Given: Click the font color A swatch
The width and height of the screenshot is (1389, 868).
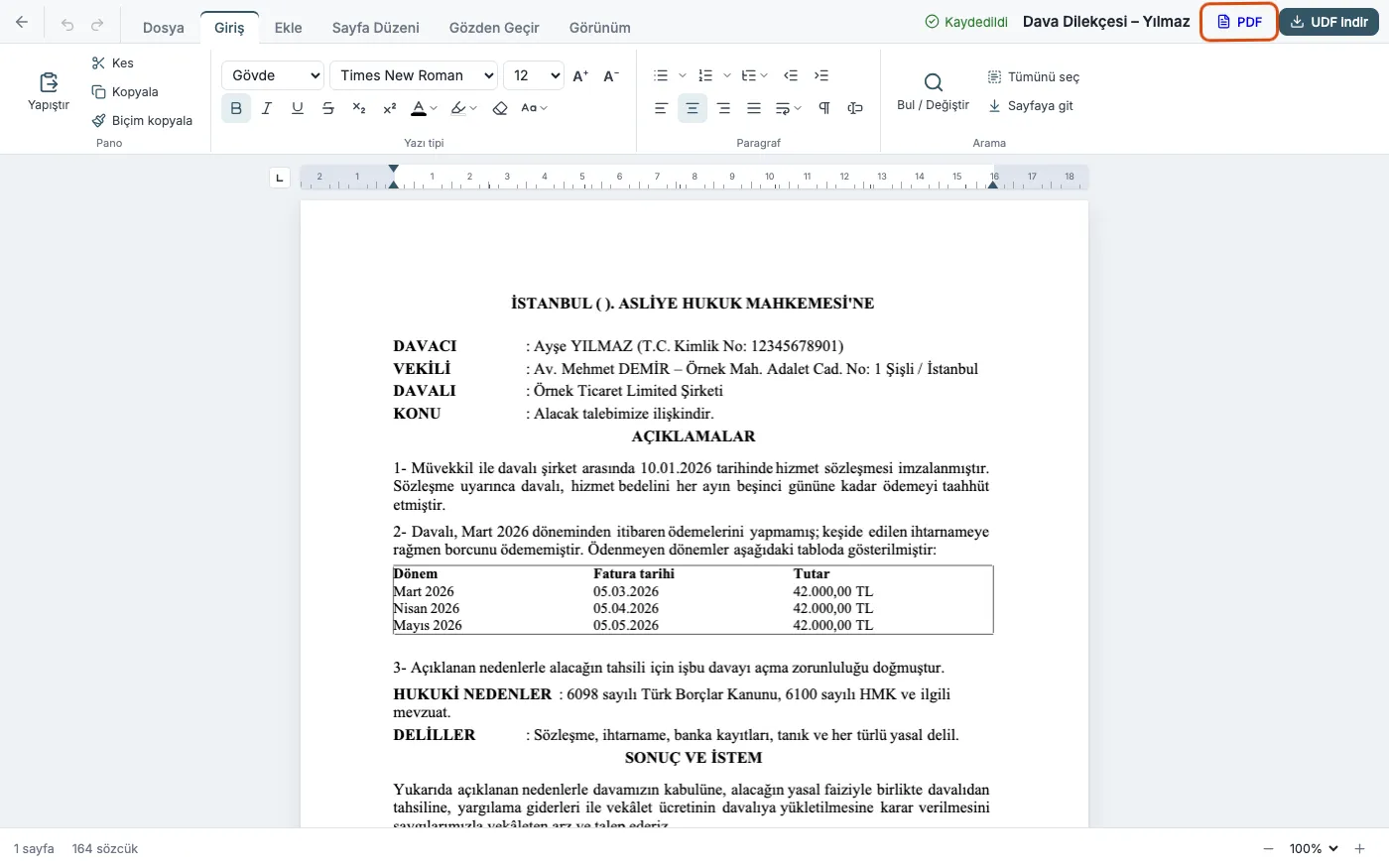Looking at the screenshot, I should tap(419, 108).
